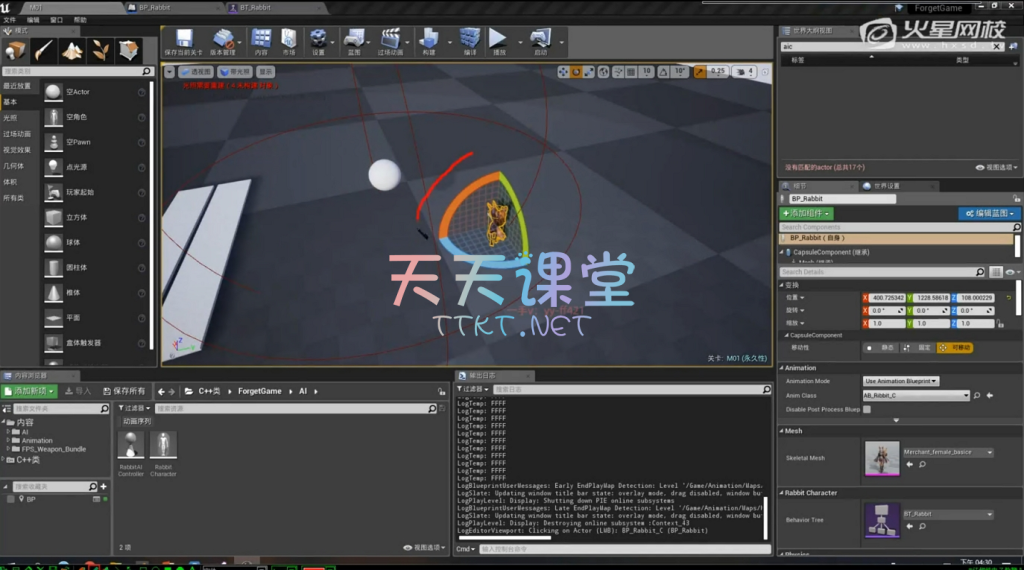The width and height of the screenshot is (1024, 570).
Task: Select the Paint brush mode icon
Action: 43,50
